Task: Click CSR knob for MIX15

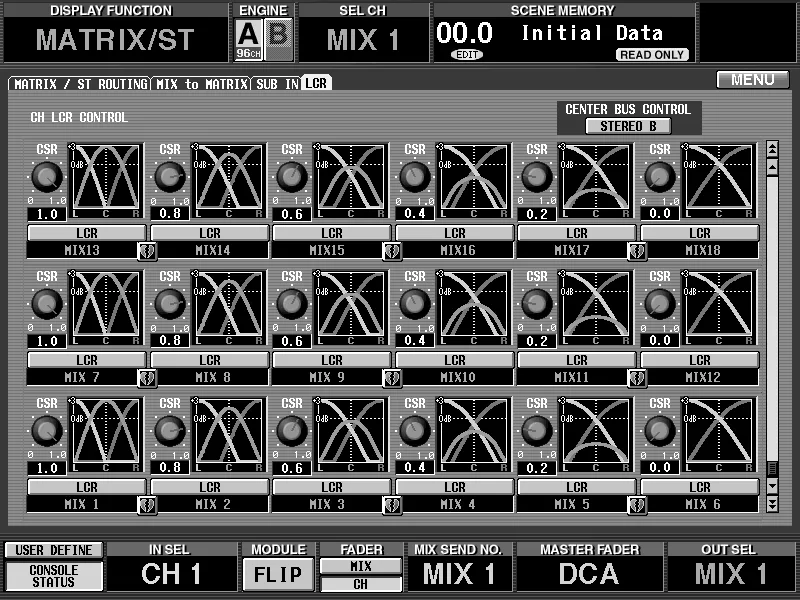Action: (x=292, y=177)
